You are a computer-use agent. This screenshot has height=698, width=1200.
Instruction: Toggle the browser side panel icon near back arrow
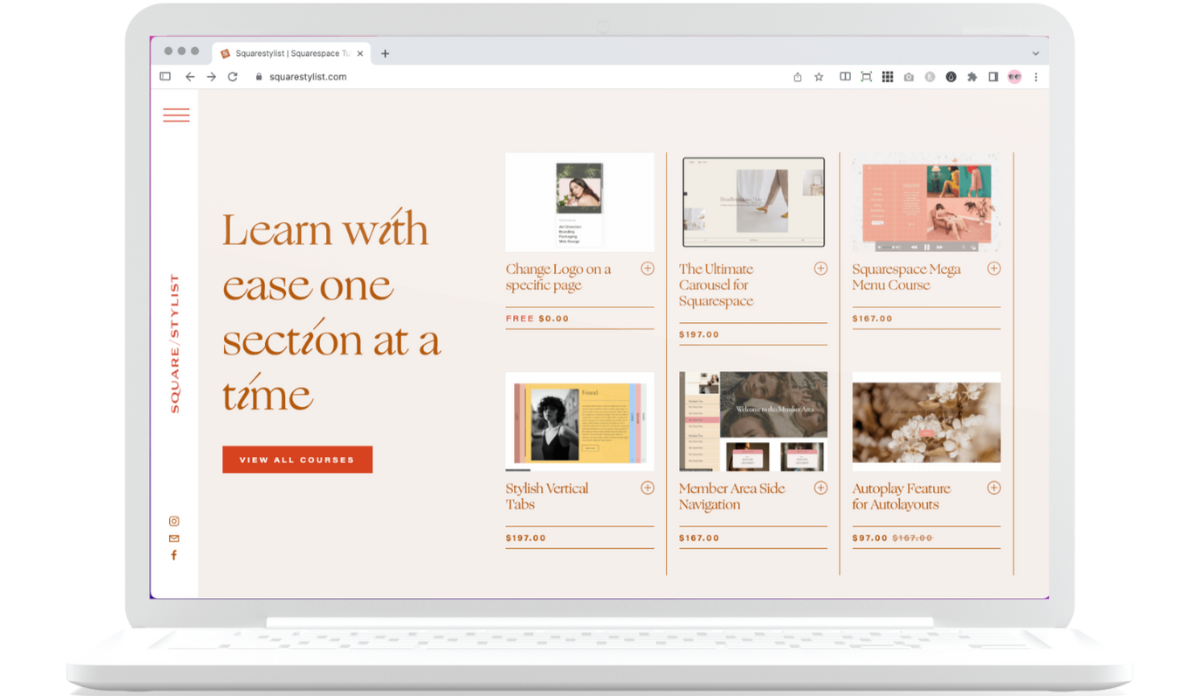coord(165,77)
